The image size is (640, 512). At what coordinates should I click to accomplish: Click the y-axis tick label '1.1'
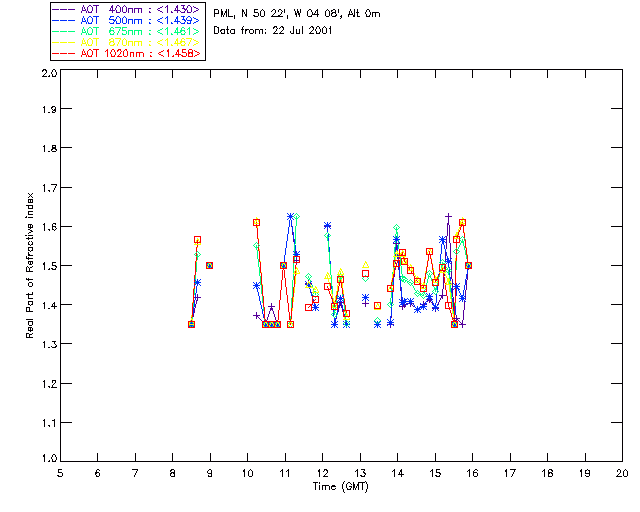pos(49,423)
